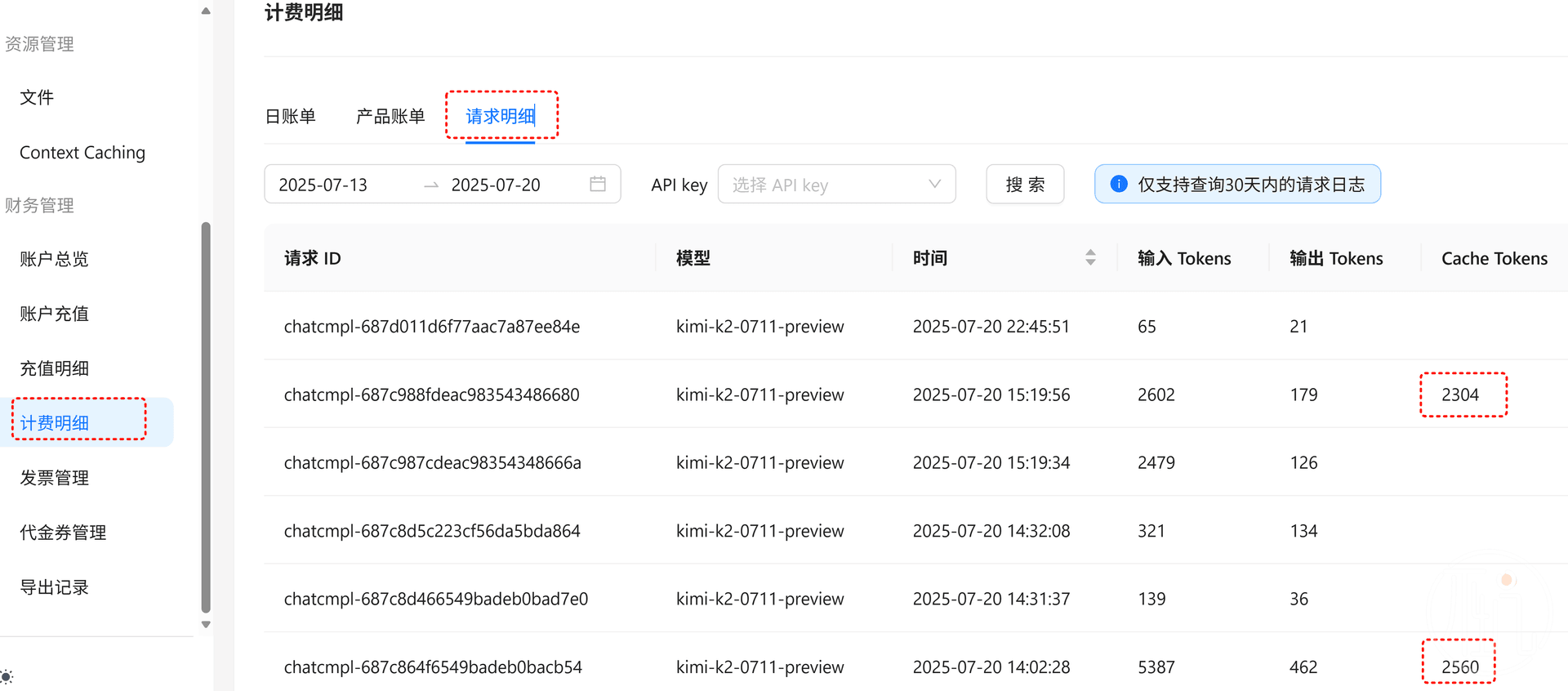The width and height of the screenshot is (1568, 691).
Task: Click the Cache Tokens value 2304
Action: [1460, 395]
